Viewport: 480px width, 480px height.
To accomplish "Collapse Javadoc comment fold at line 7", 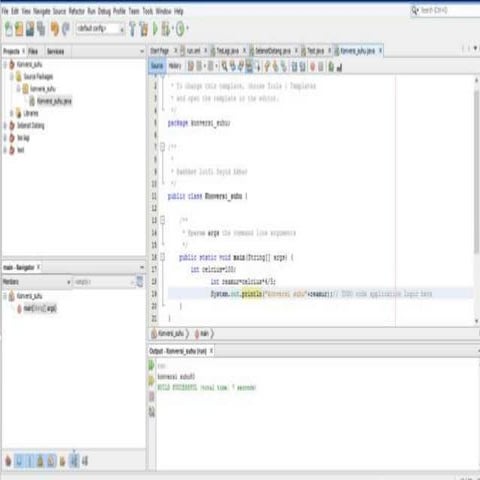I will tap(162, 147).
